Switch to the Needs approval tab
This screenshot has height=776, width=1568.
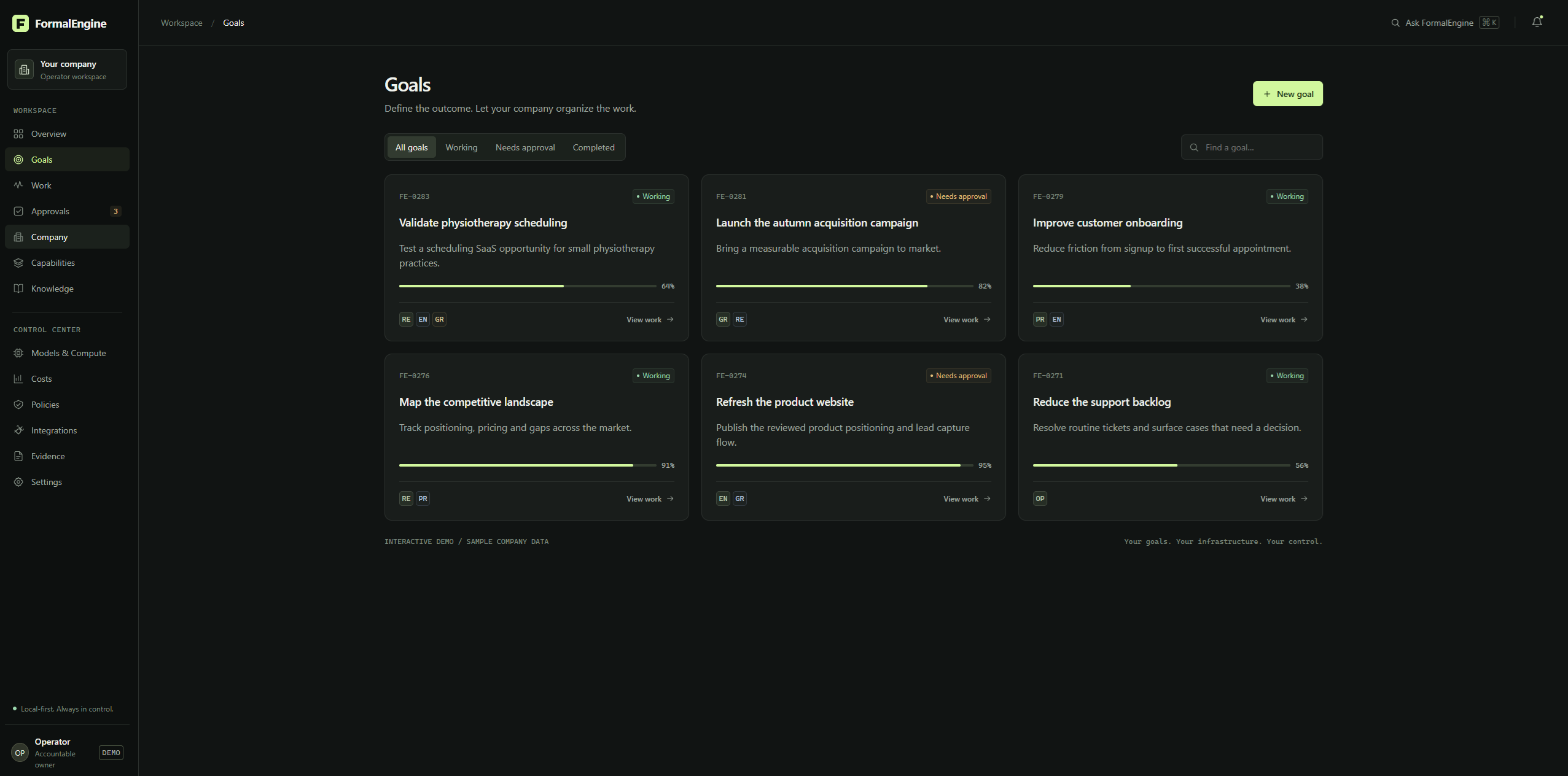click(x=525, y=147)
